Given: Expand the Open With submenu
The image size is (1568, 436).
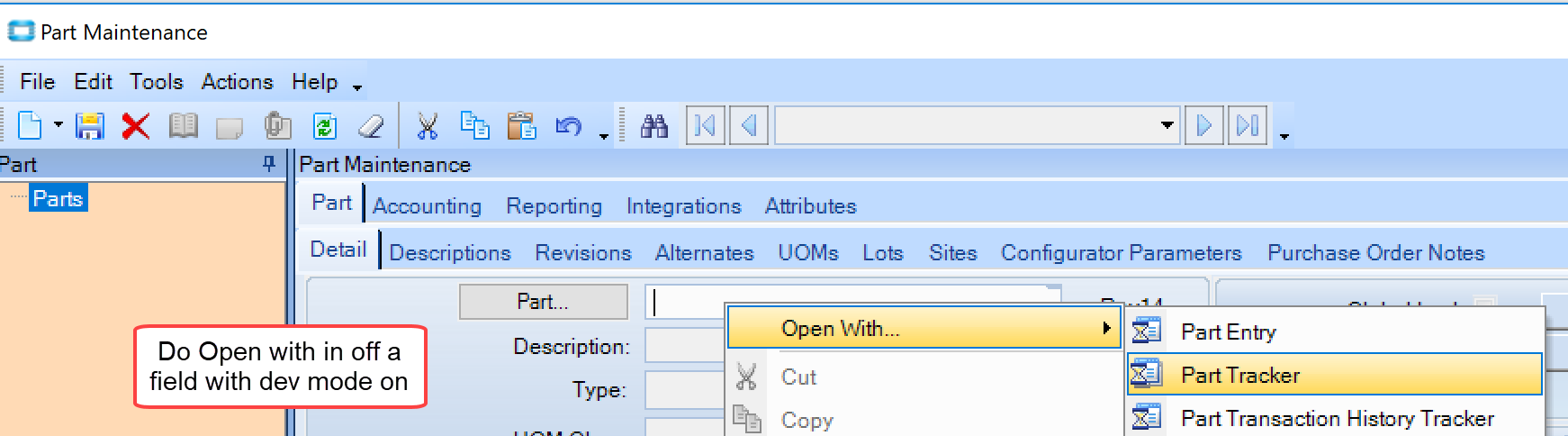Looking at the screenshot, I should 924,329.
